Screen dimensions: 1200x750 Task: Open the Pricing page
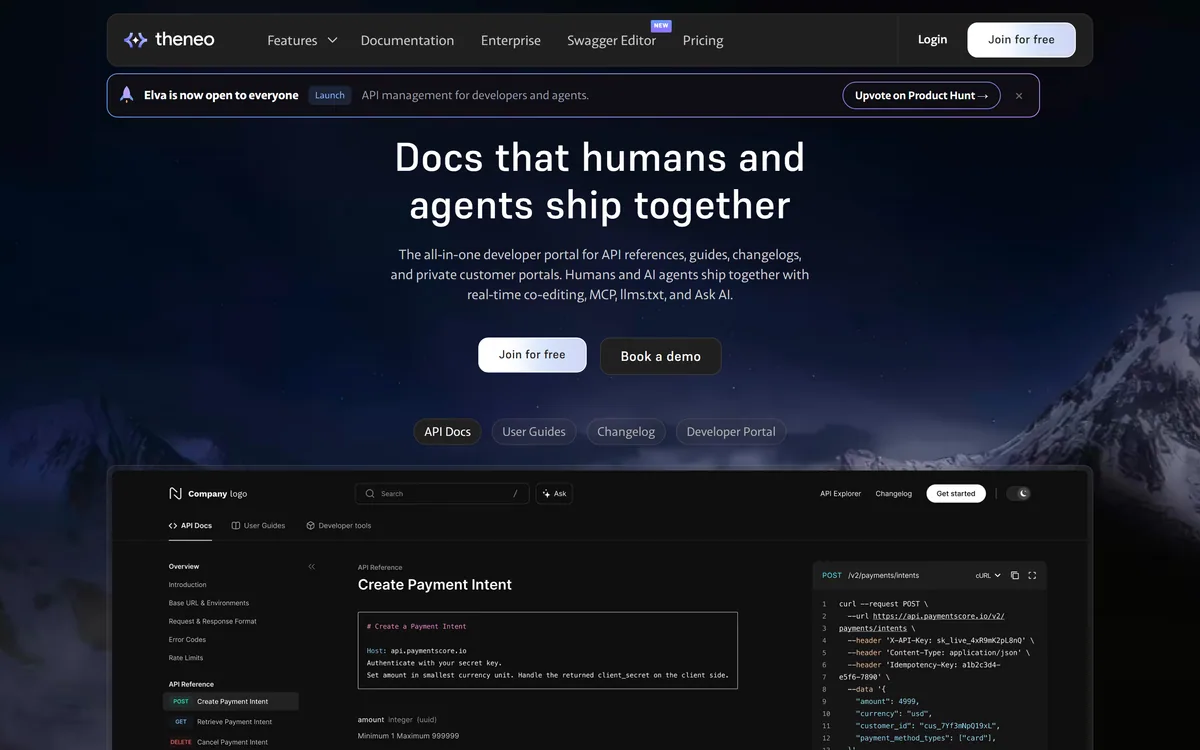click(x=703, y=41)
